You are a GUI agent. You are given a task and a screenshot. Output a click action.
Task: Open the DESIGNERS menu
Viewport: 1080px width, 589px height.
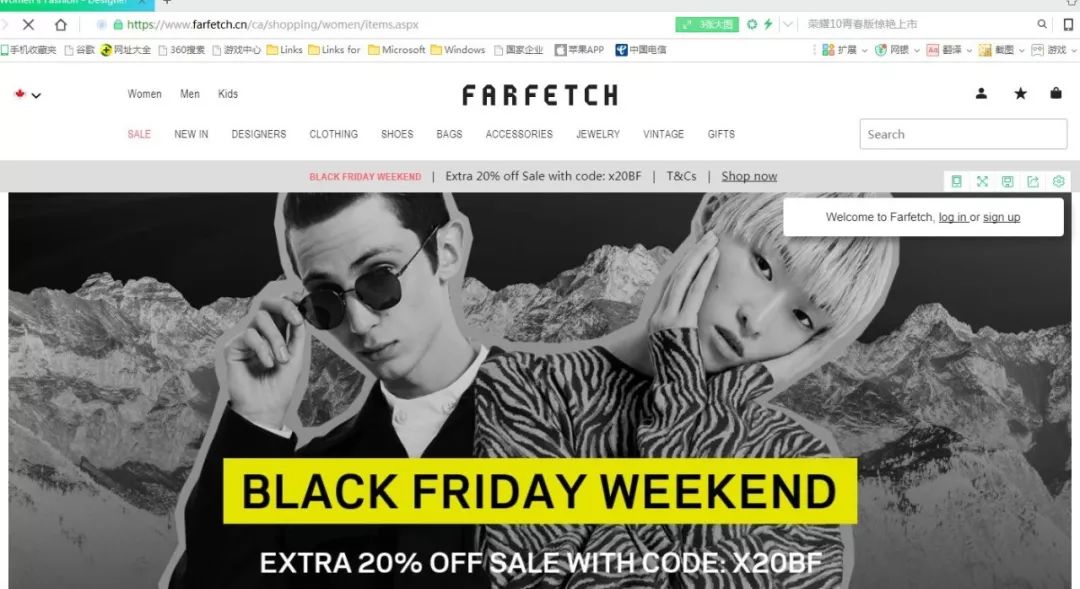(x=258, y=134)
